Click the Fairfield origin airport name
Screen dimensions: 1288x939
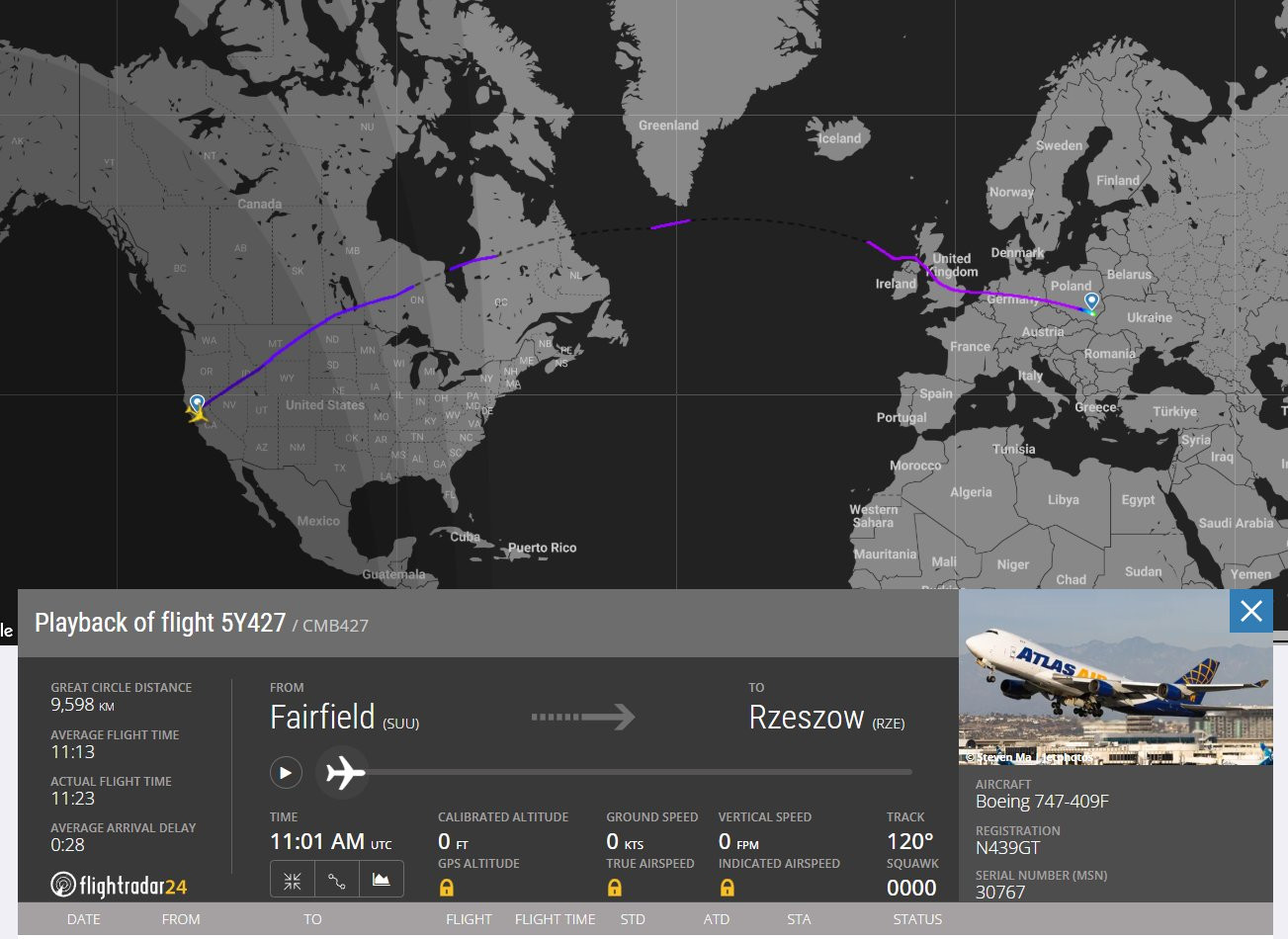(x=322, y=718)
